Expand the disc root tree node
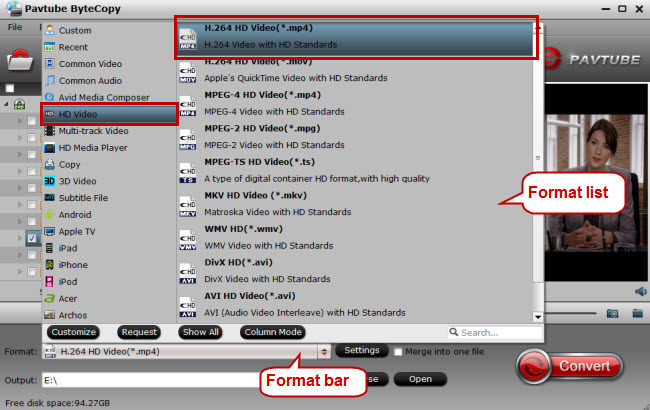 click(x=6, y=104)
